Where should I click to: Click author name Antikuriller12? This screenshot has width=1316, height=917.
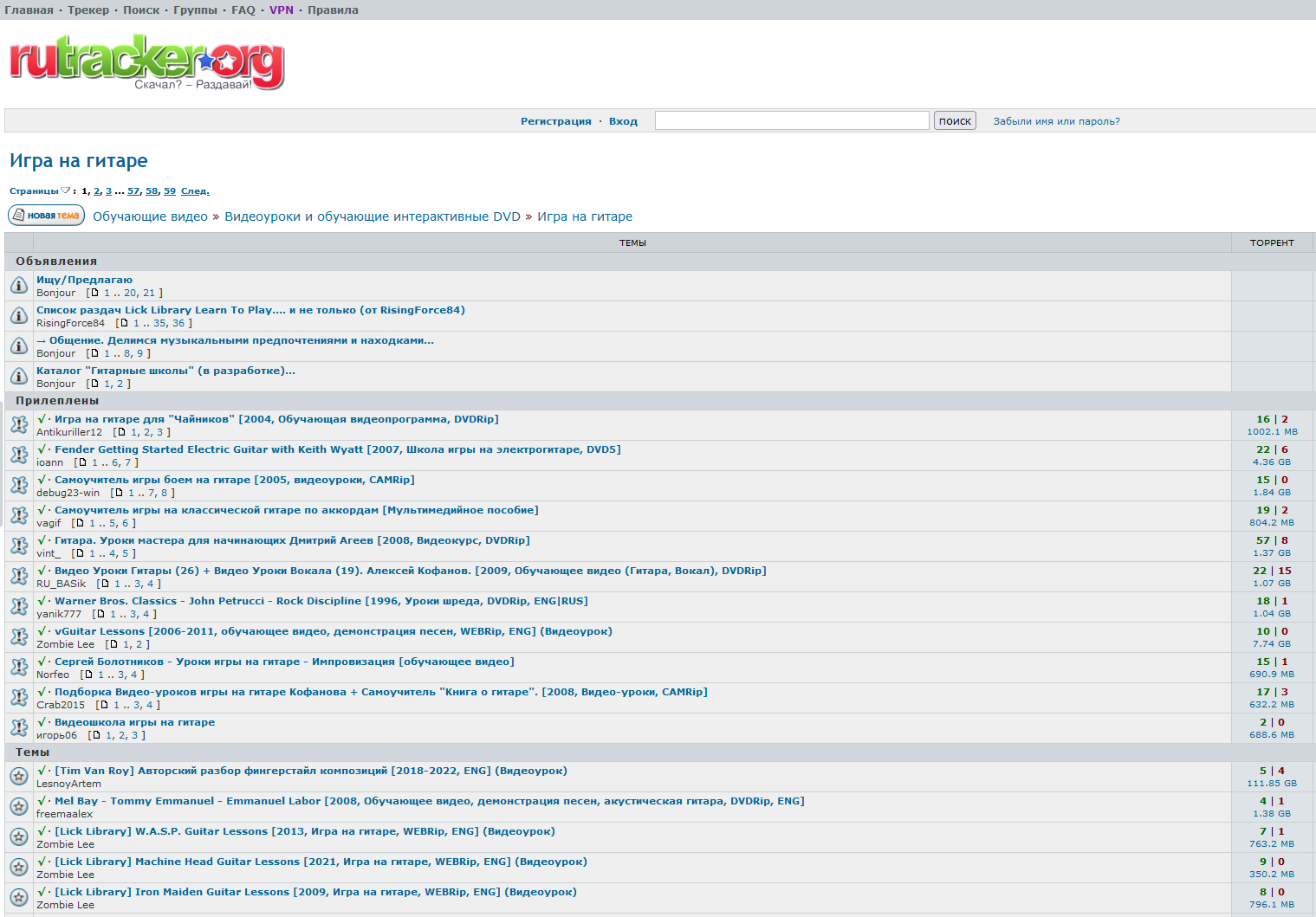[69, 432]
